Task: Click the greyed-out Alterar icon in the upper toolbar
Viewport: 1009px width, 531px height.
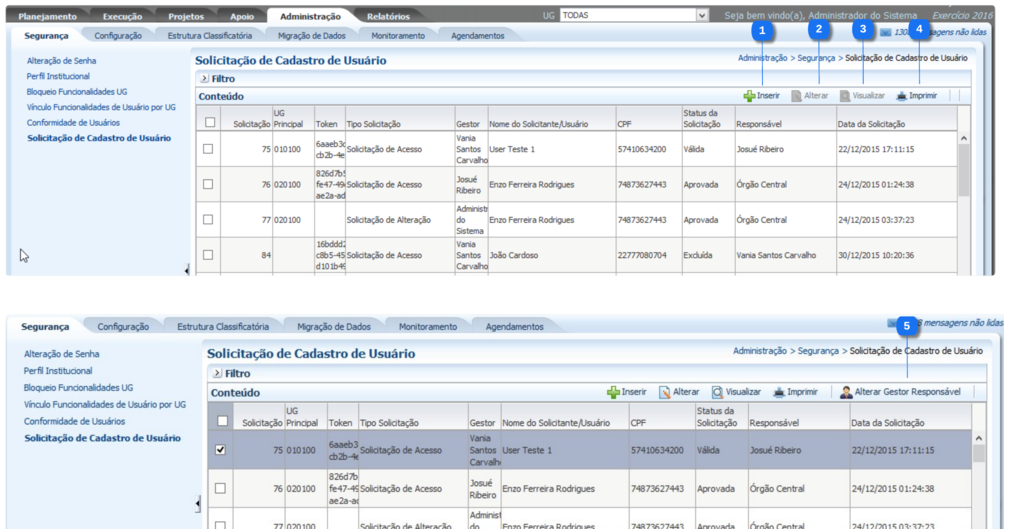Action: pos(796,96)
